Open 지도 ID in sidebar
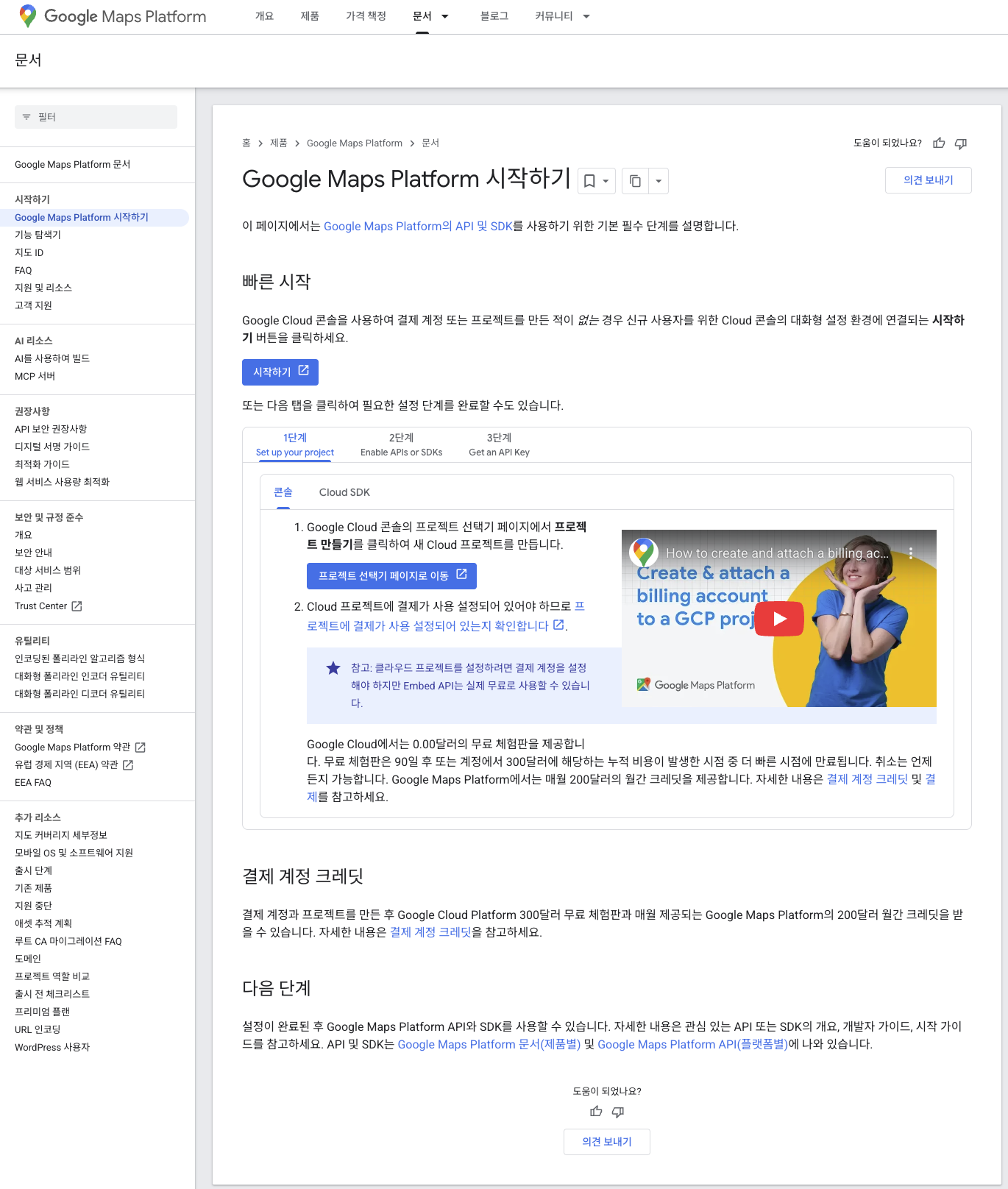Image resolution: width=1008 pixels, height=1189 pixels. (29, 252)
